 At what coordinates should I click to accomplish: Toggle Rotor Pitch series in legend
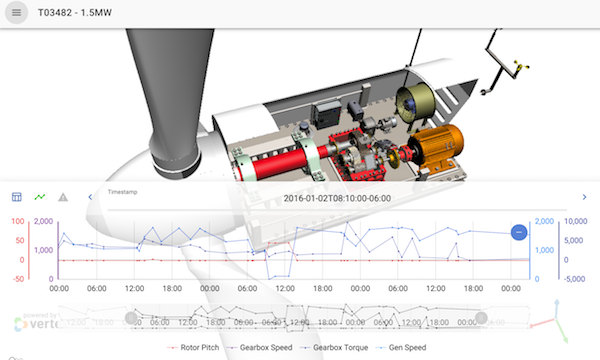point(193,347)
